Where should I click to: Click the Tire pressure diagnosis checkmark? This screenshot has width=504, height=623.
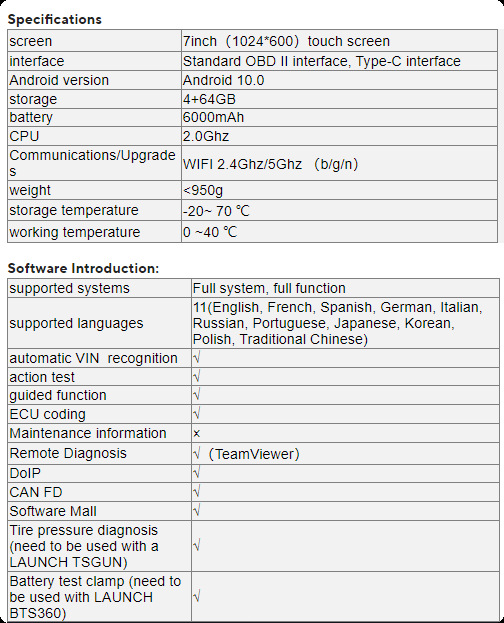coord(196,546)
